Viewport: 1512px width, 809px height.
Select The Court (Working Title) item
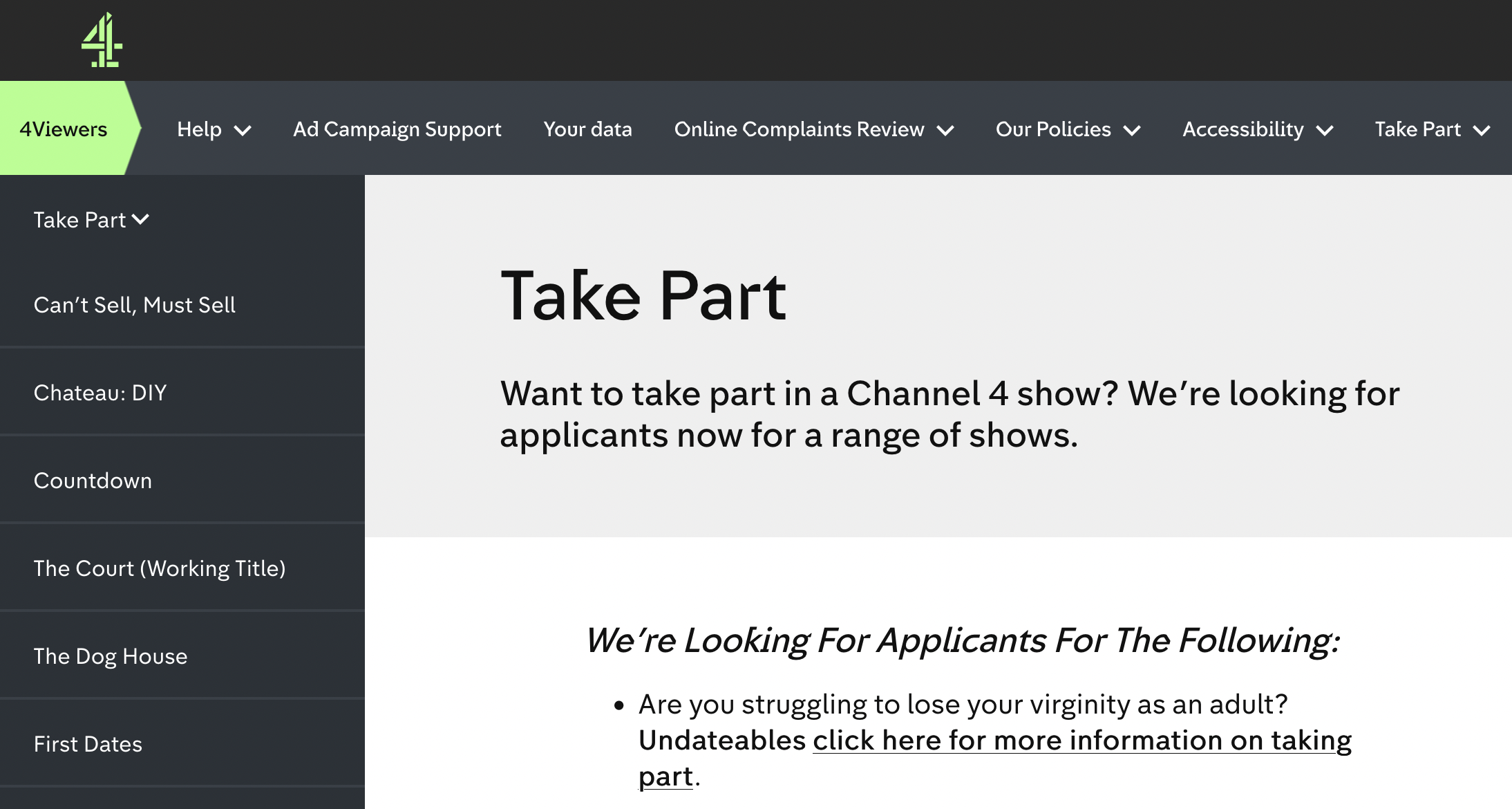point(160,568)
